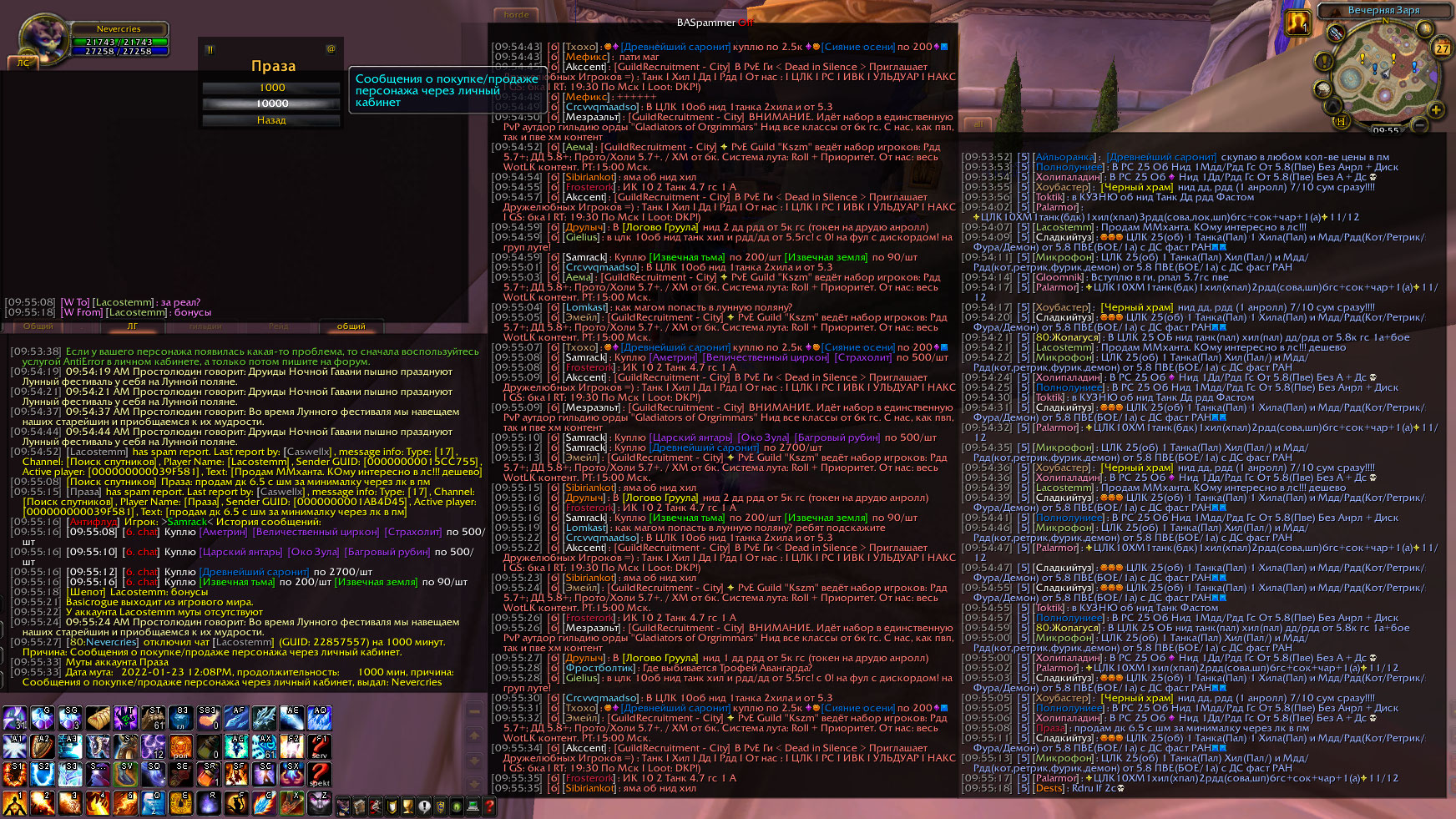
Task: Switch to the ЛГ chat tab
Action: pos(132,326)
